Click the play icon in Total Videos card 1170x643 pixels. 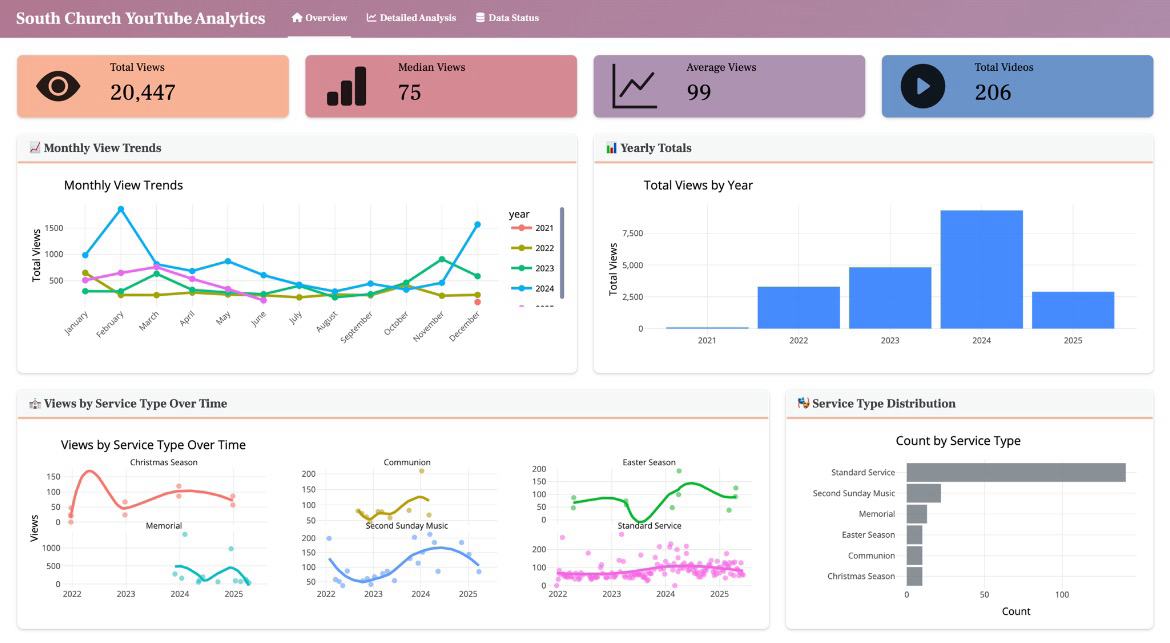coord(922,86)
